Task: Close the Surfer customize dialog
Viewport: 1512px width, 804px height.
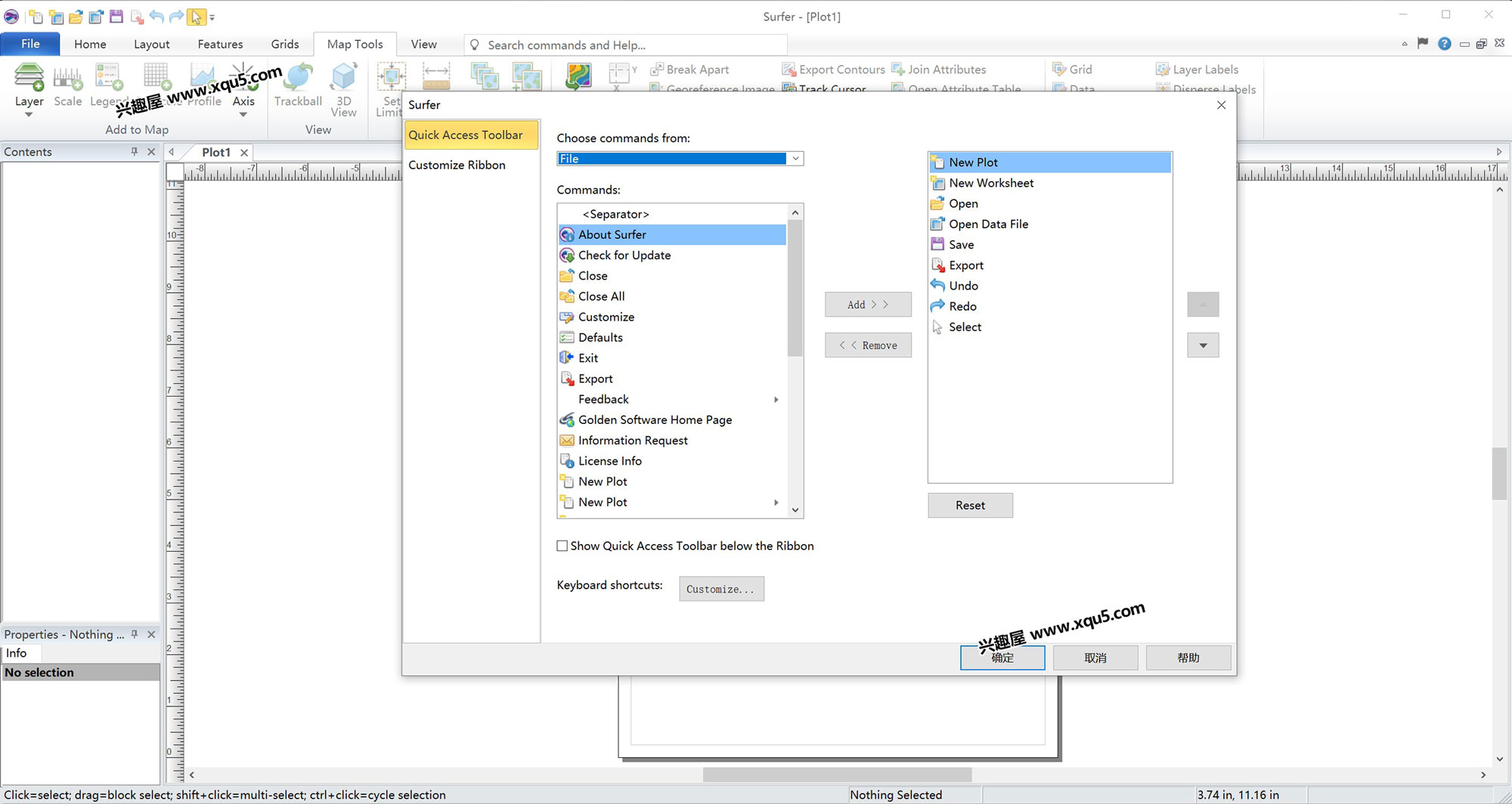Action: point(1221,105)
